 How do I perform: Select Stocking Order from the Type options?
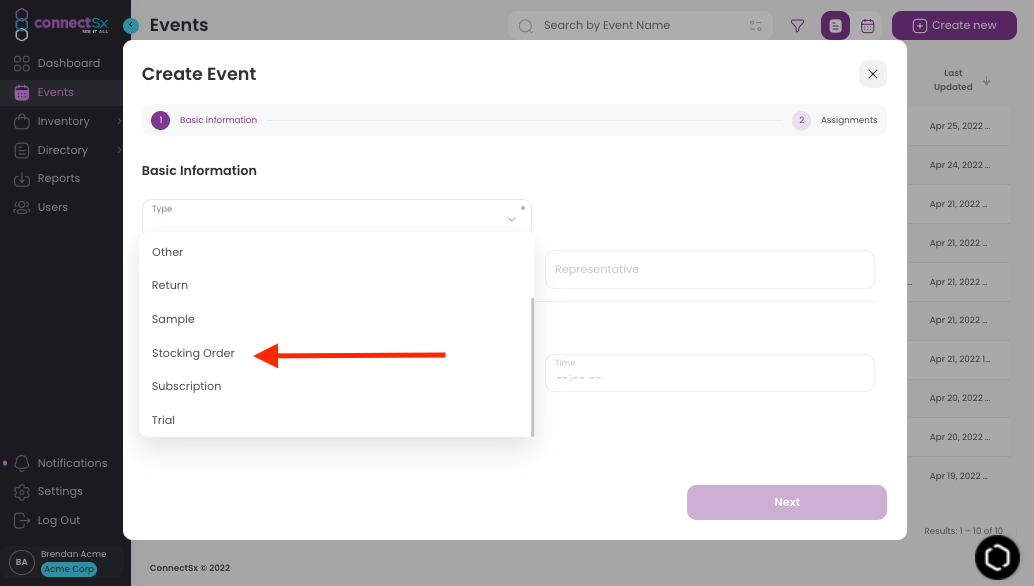tap(193, 353)
